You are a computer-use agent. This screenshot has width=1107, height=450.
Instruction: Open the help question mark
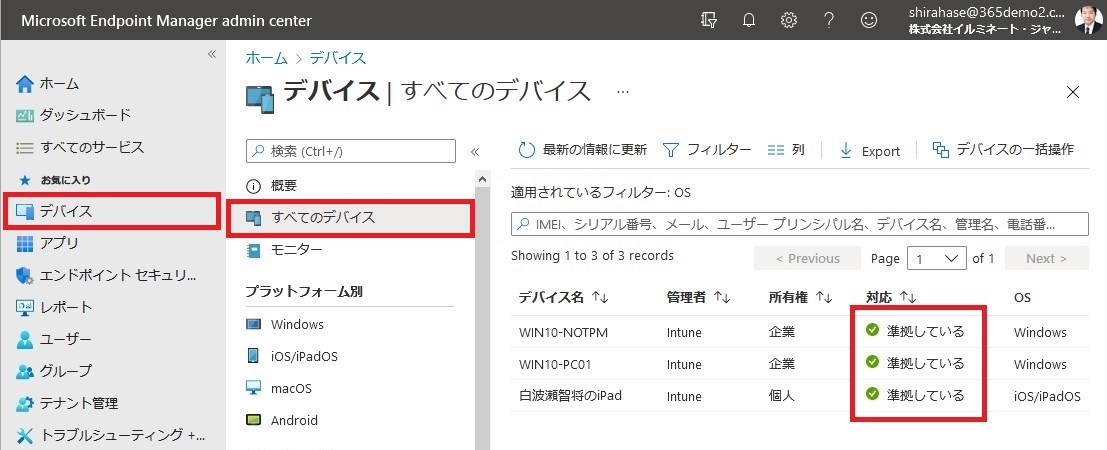(x=829, y=20)
